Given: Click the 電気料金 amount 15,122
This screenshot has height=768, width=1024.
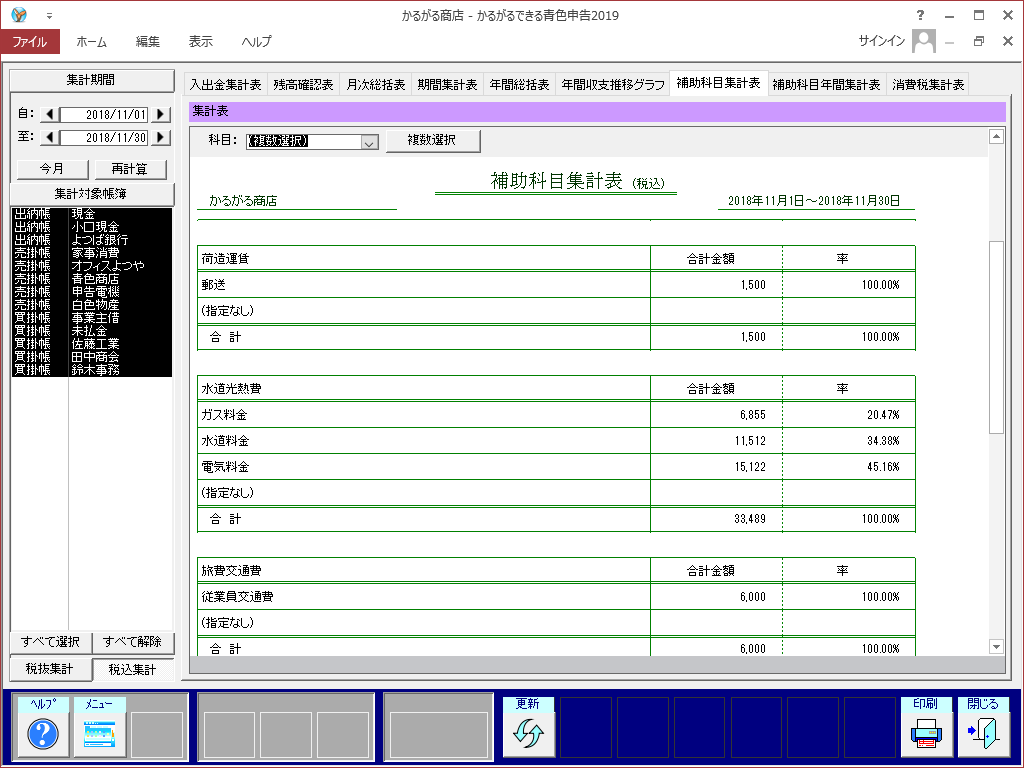Looking at the screenshot, I should [750, 468].
